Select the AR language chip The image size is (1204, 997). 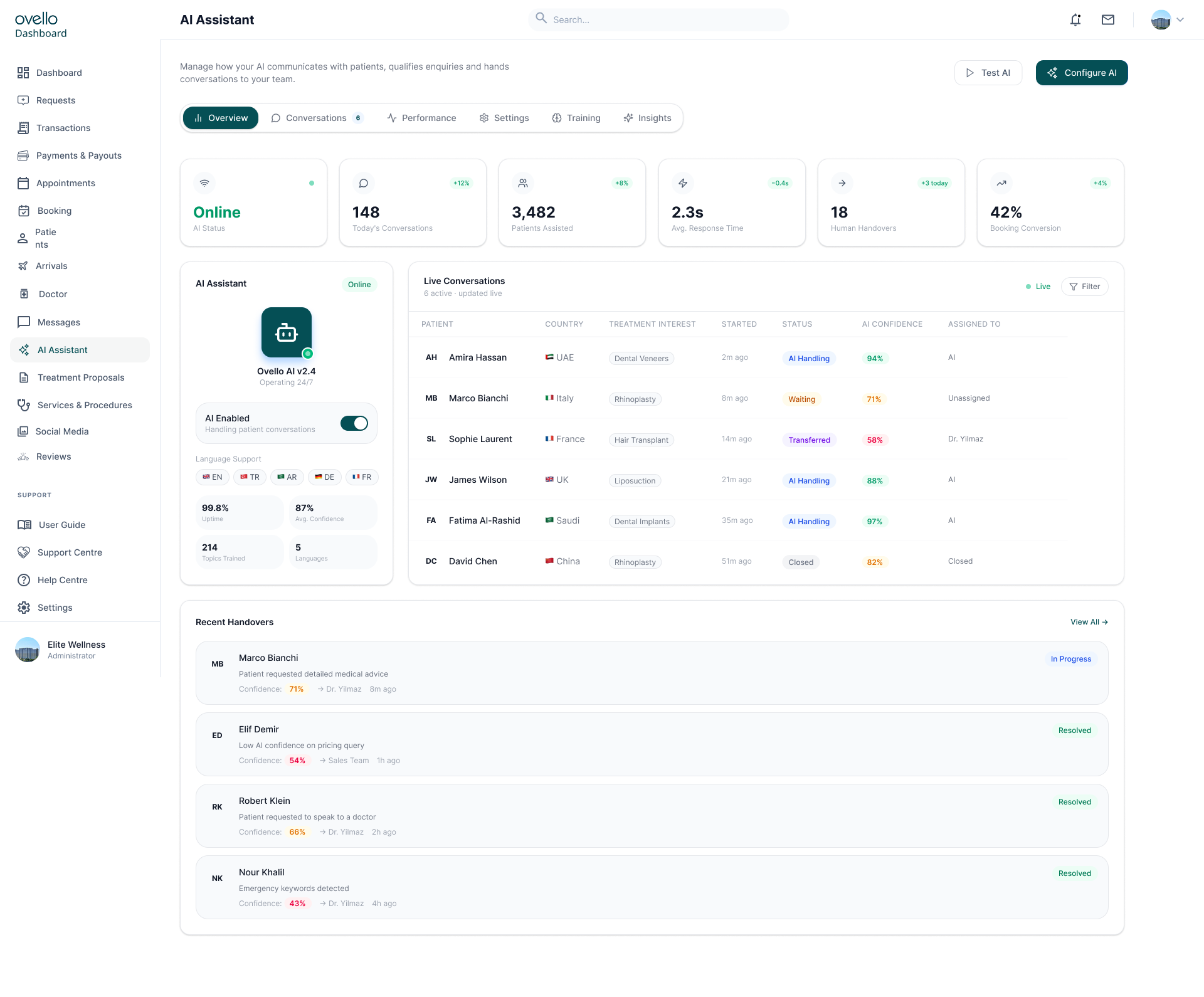[x=287, y=477]
